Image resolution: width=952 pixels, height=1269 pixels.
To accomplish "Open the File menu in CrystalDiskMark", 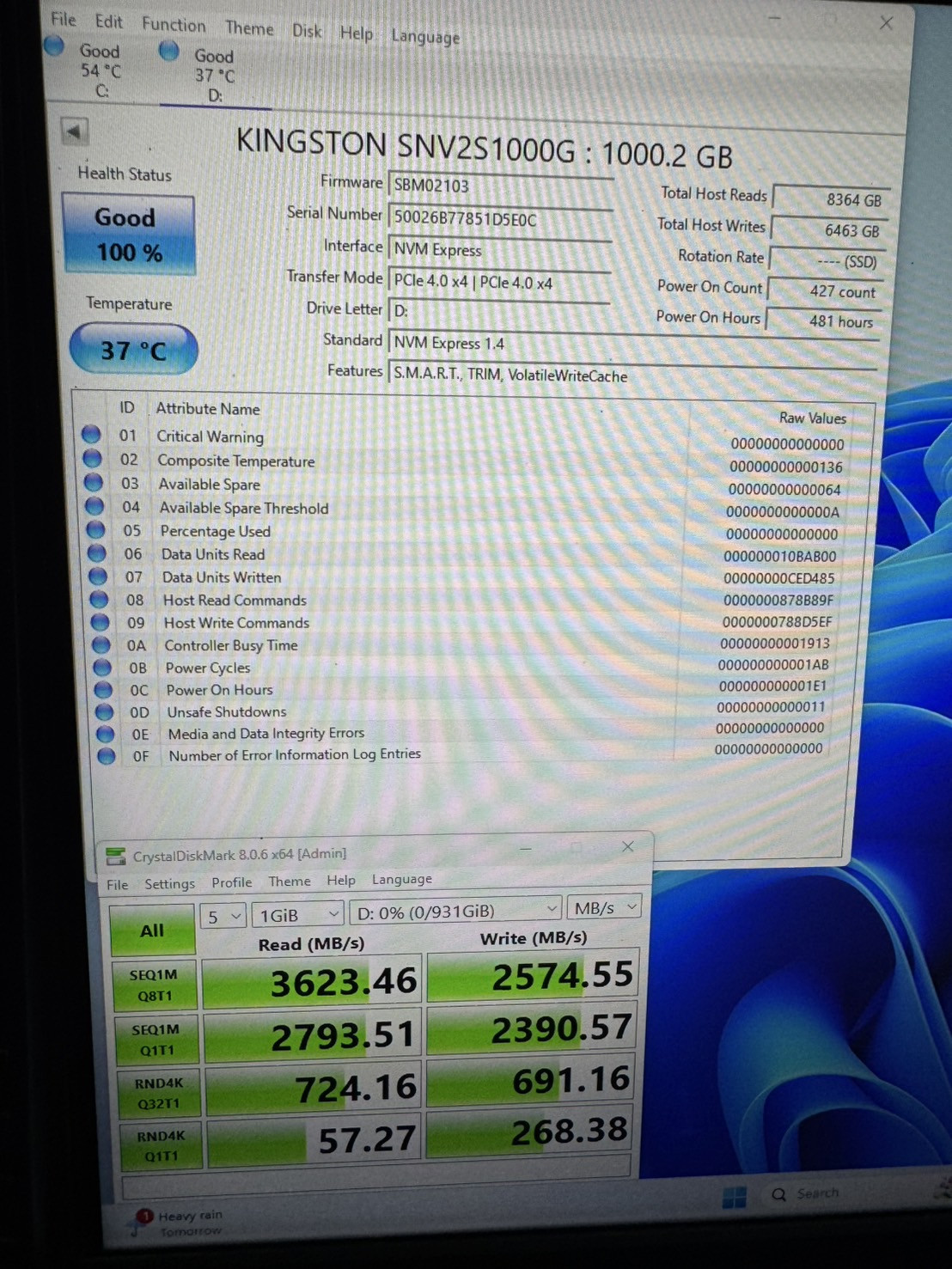I will tap(117, 885).
